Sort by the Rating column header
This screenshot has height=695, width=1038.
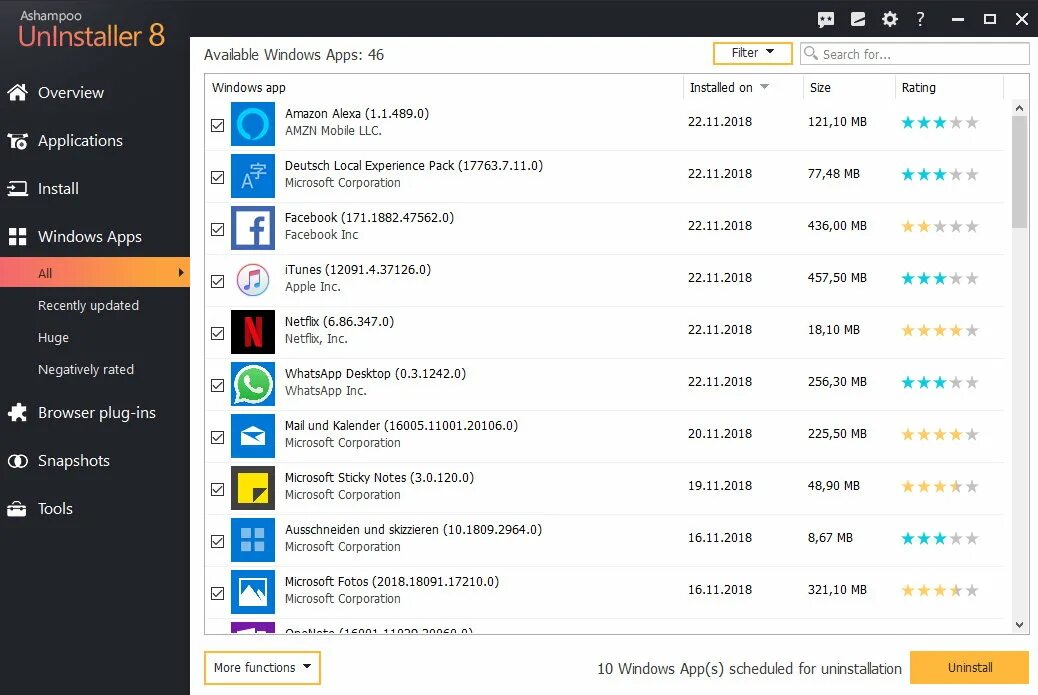click(918, 87)
